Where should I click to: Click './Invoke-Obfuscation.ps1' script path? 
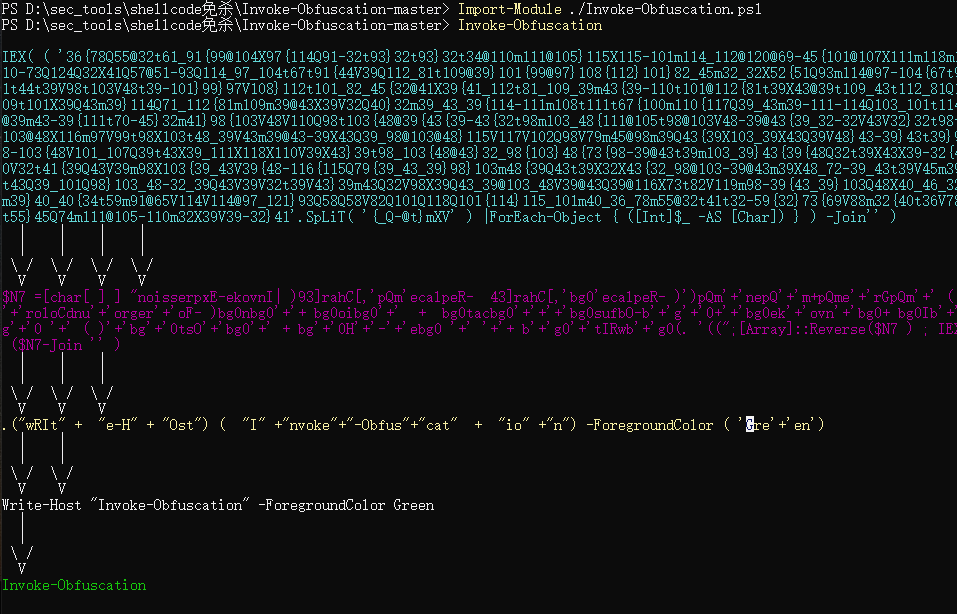tap(666, 9)
